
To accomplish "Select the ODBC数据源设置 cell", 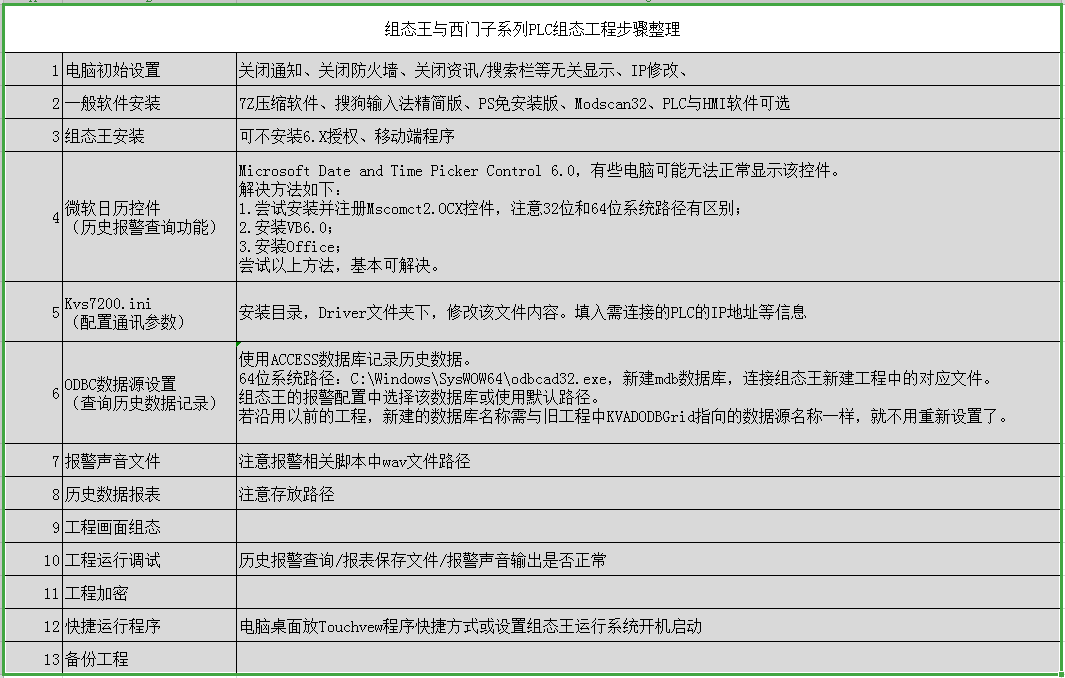I will [148, 393].
